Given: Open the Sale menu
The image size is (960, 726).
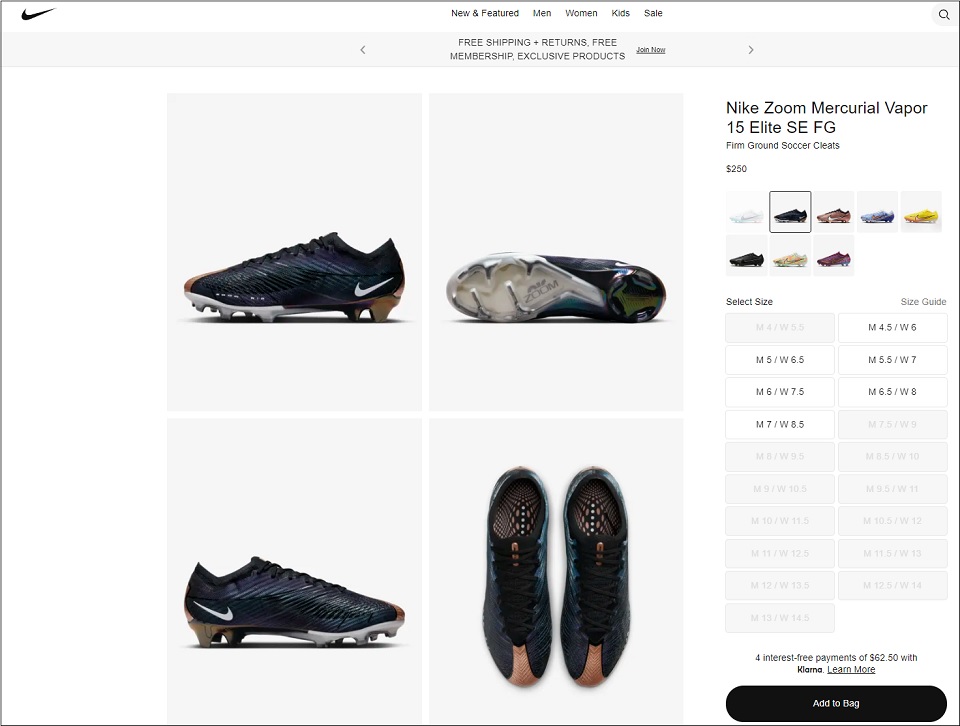Looking at the screenshot, I should (653, 13).
